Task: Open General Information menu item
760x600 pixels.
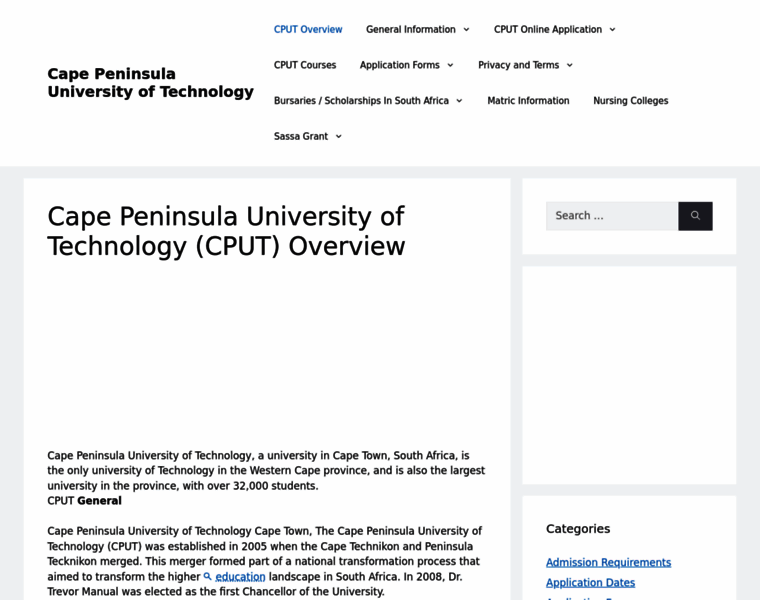Action: [411, 30]
